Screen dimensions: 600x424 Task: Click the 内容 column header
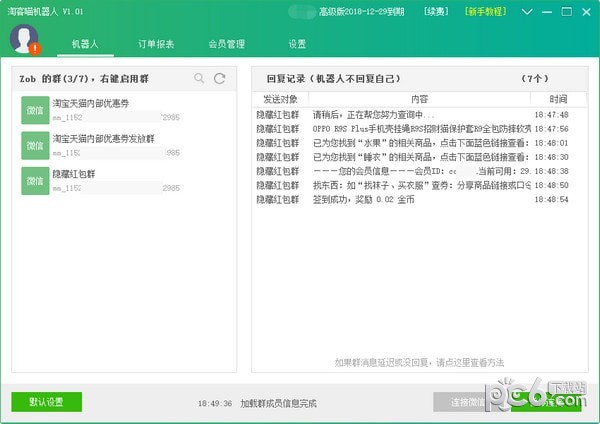pos(419,99)
